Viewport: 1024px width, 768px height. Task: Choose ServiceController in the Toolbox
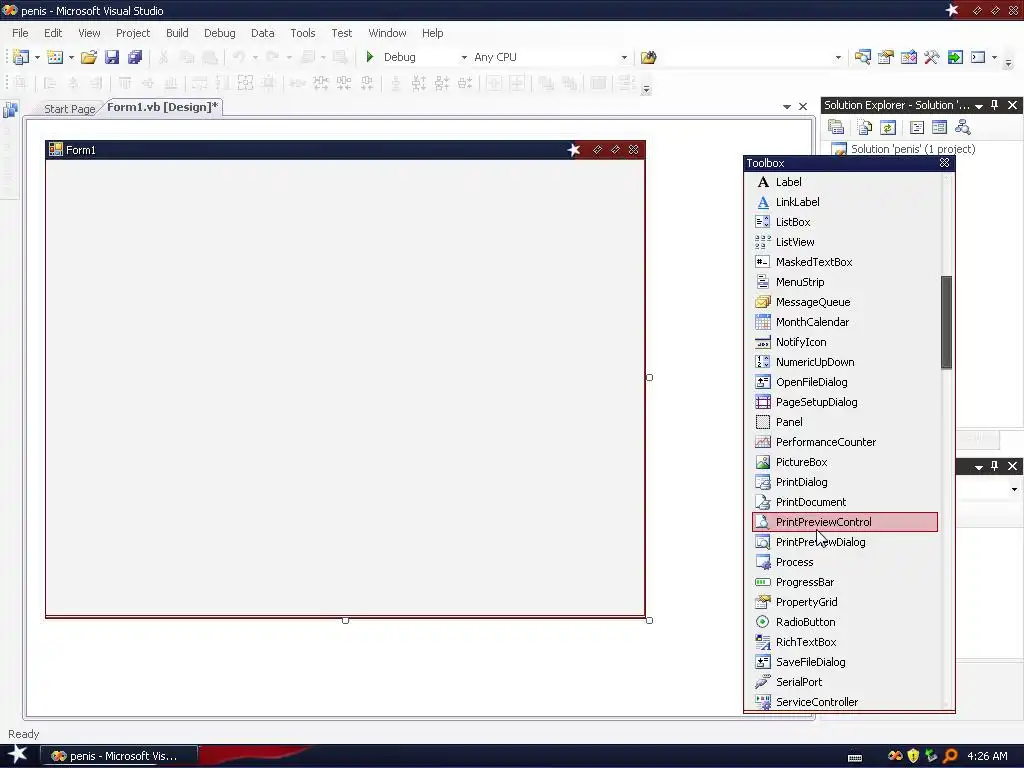[x=845, y=702]
